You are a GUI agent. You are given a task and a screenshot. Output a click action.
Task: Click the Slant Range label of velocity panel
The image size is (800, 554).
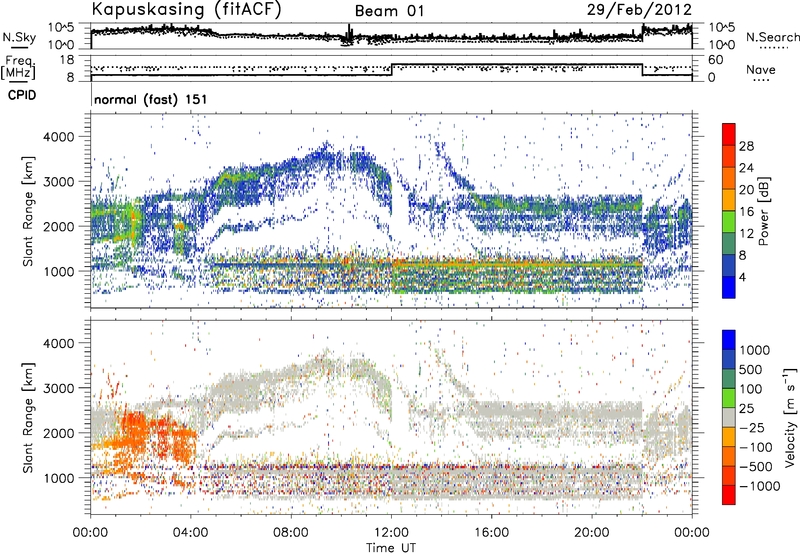(x=28, y=417)
